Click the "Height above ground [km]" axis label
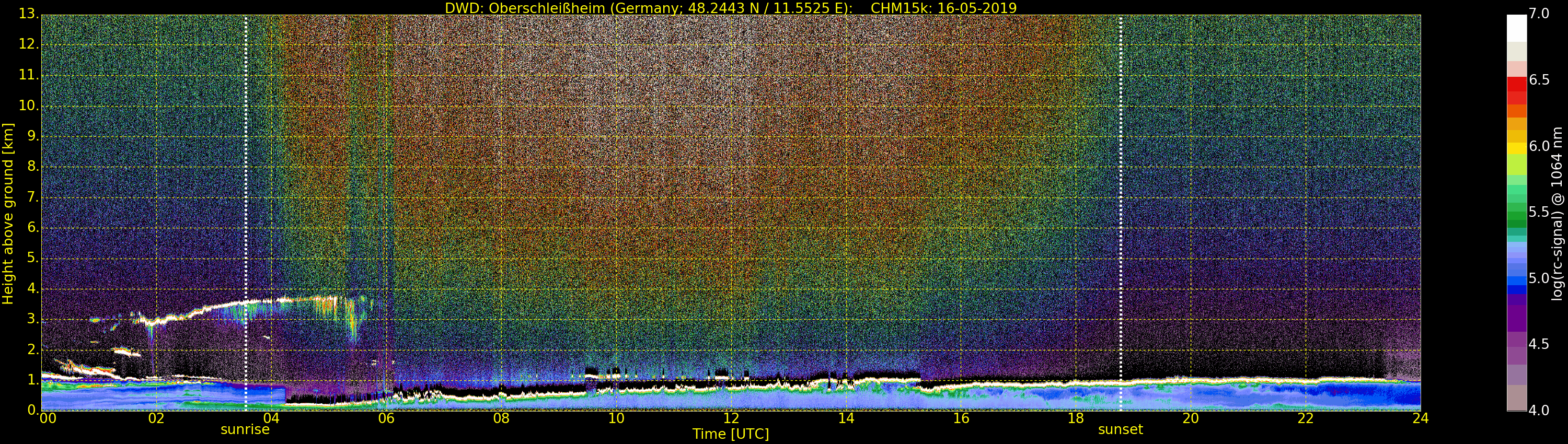 8,213
